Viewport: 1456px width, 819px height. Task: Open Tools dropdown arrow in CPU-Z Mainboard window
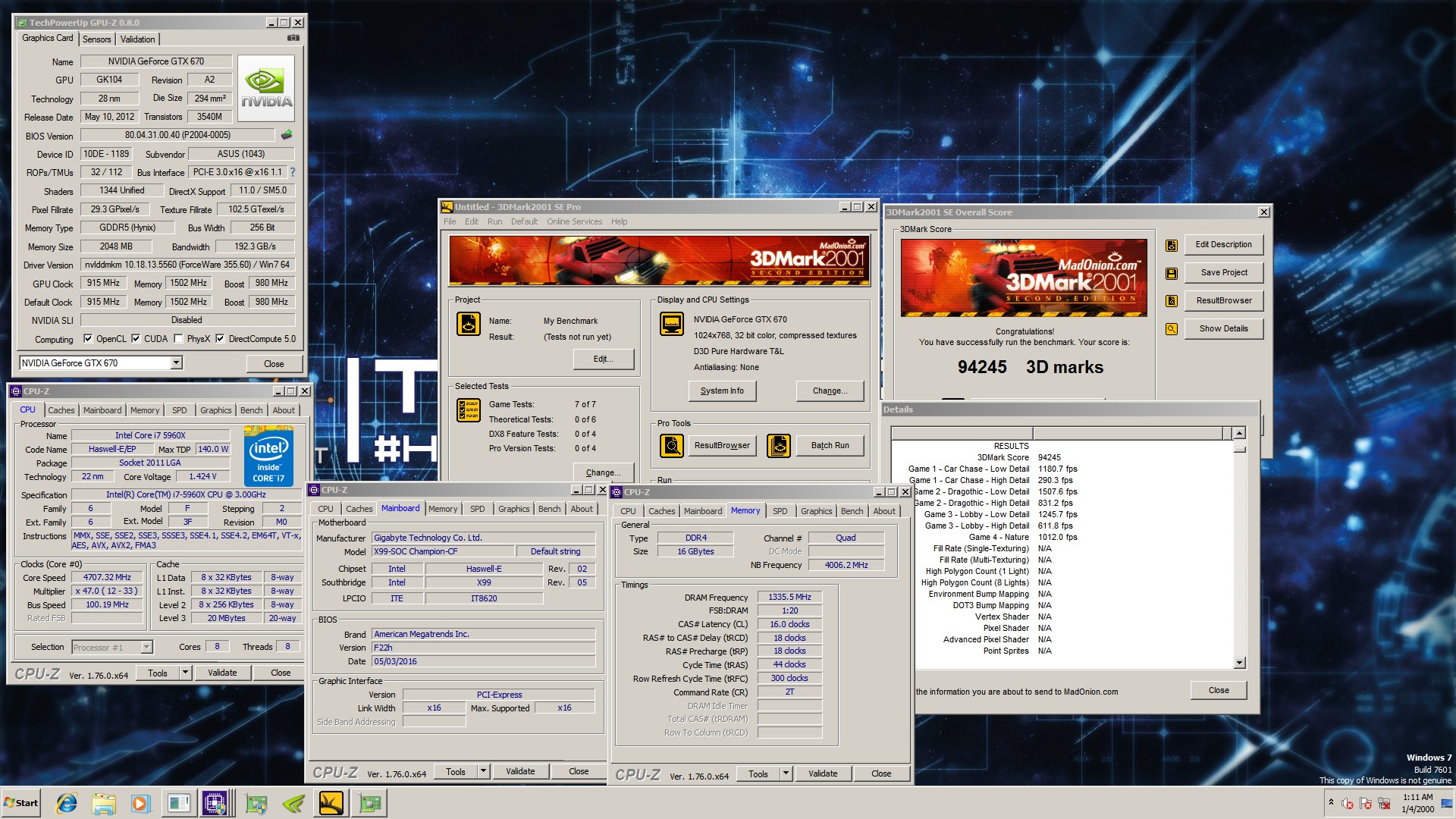[x=483, y=772]
